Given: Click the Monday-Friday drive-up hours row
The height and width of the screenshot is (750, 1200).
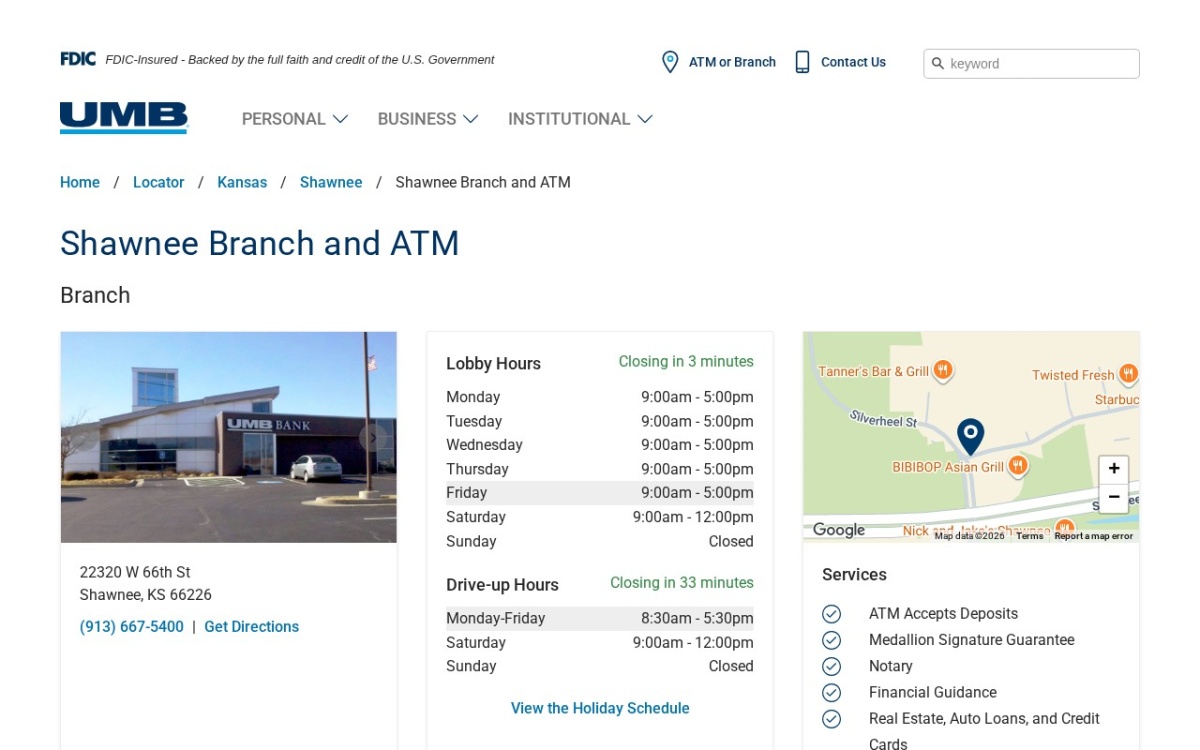Looking at the screenshot, I should (600, 619).
